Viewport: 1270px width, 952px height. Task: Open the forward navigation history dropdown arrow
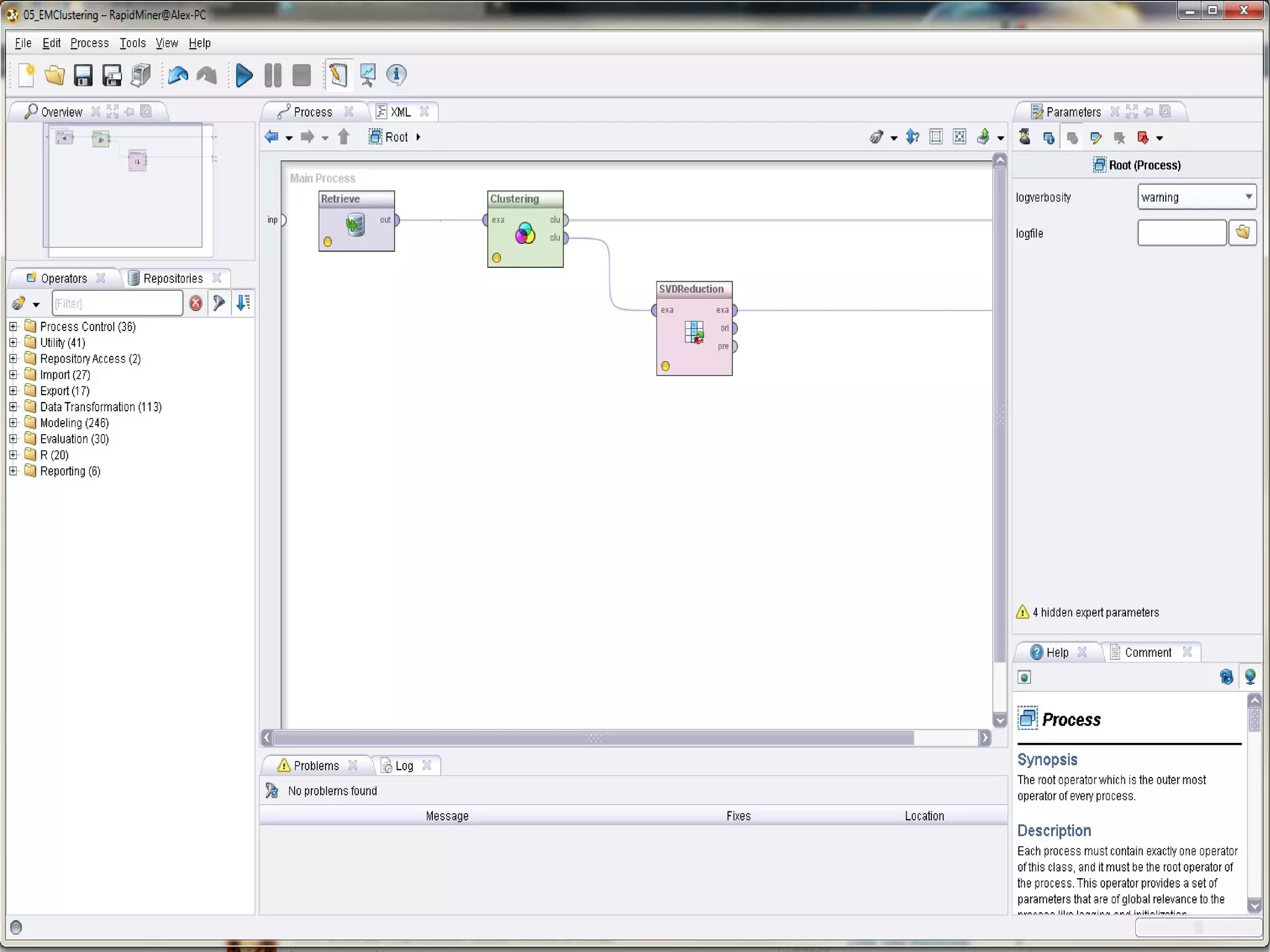coord(325,138)
